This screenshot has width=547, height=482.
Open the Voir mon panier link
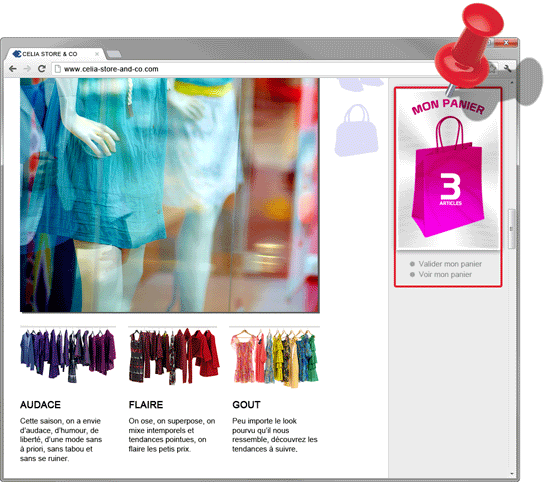tap(445, 274)
